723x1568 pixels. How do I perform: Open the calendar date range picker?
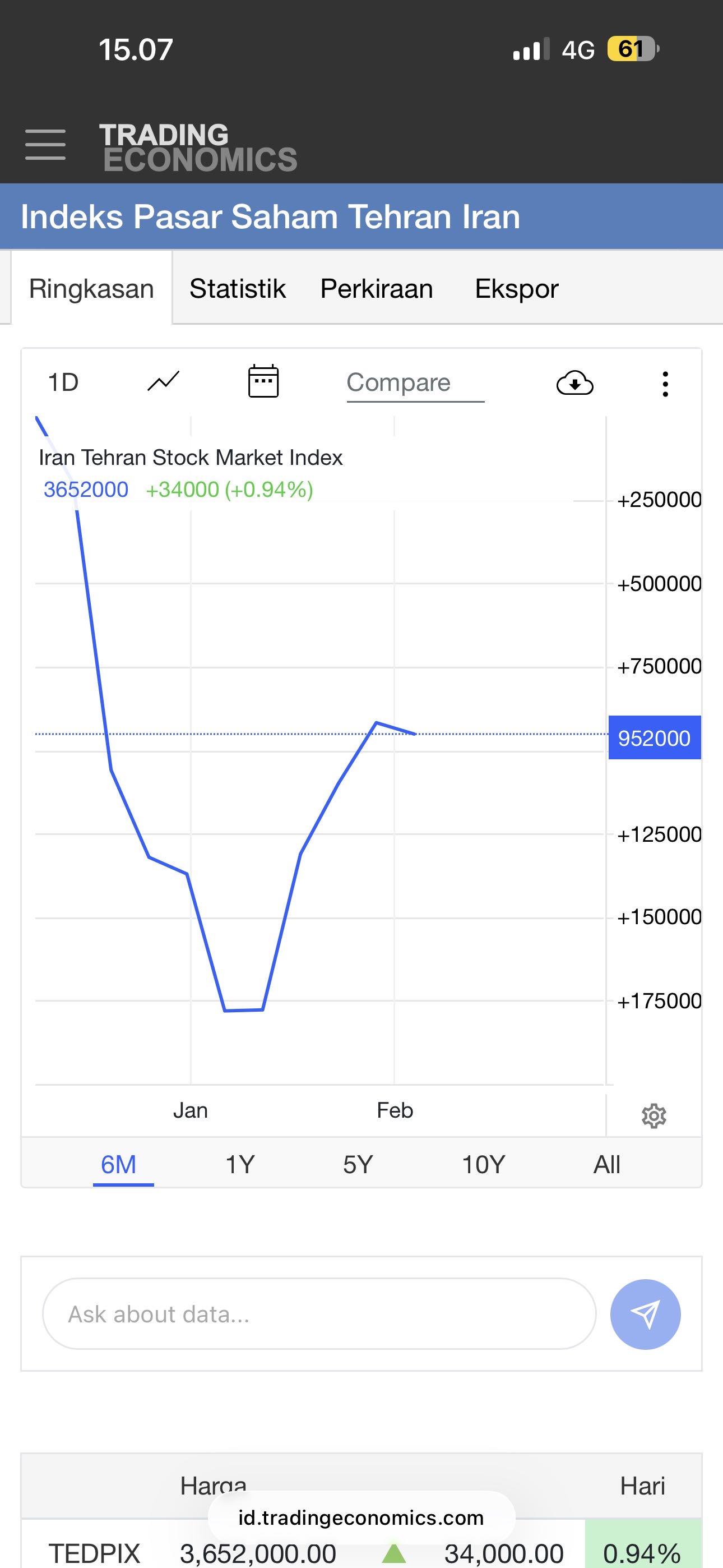(263, 382)
